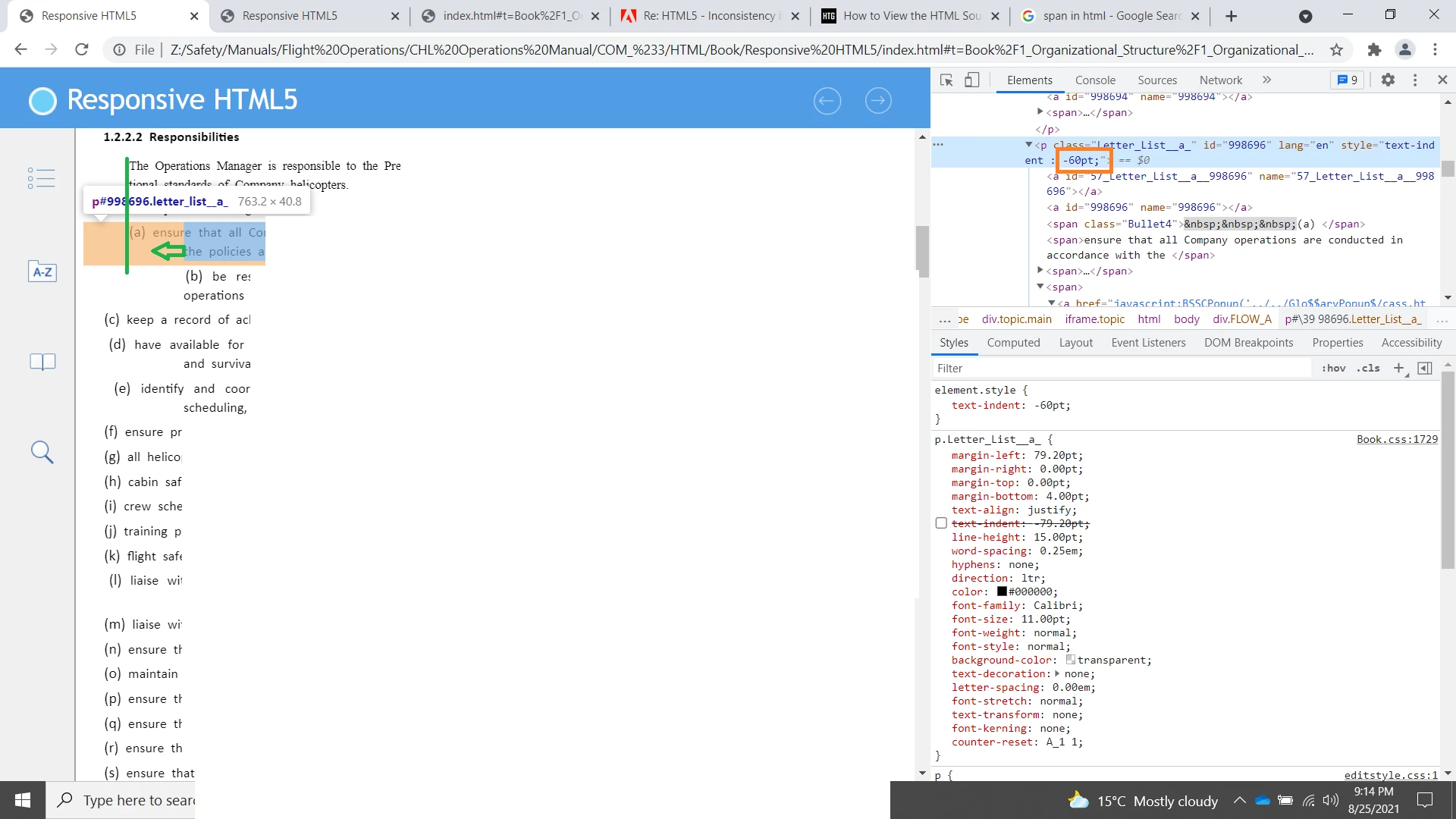
Task: Toggle the .cls class editor
Action: tap(1370, 369)
